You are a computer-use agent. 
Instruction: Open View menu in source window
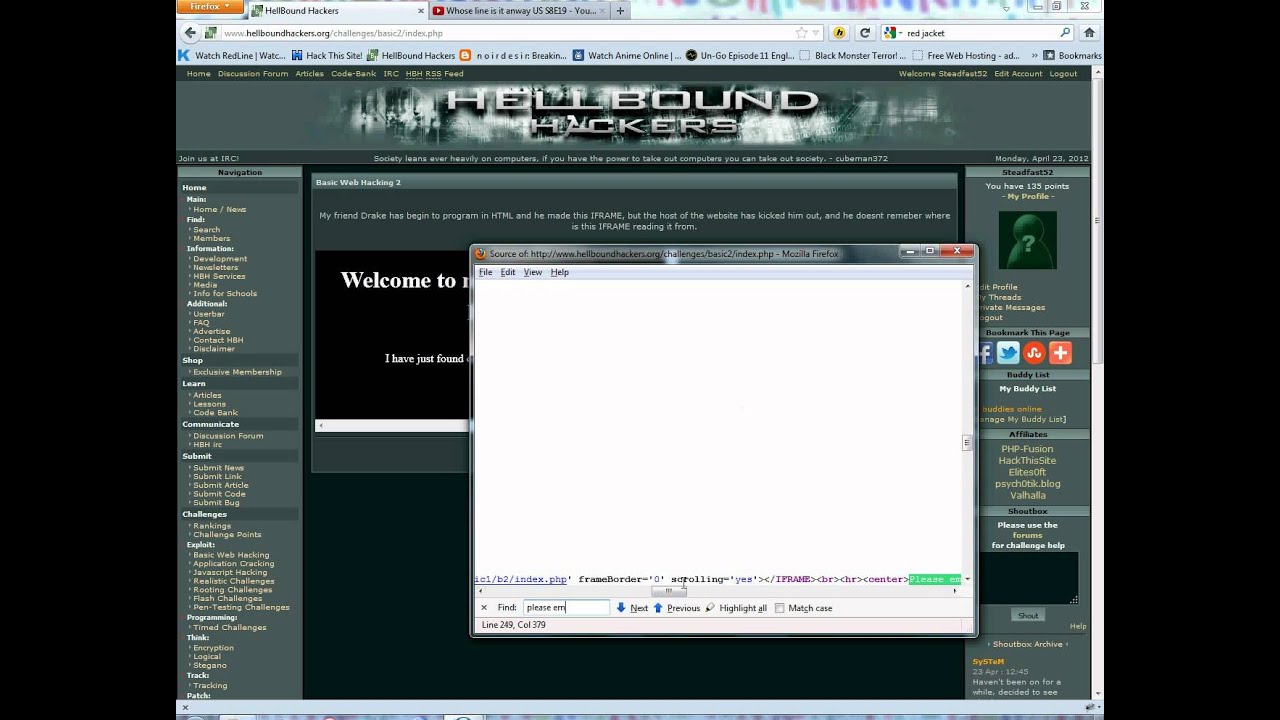tap(533, 272)
